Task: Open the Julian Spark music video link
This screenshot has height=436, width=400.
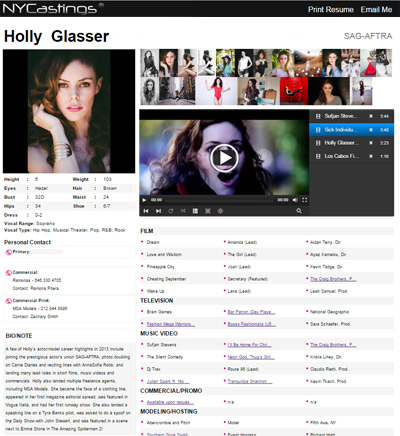Action: 168,381
